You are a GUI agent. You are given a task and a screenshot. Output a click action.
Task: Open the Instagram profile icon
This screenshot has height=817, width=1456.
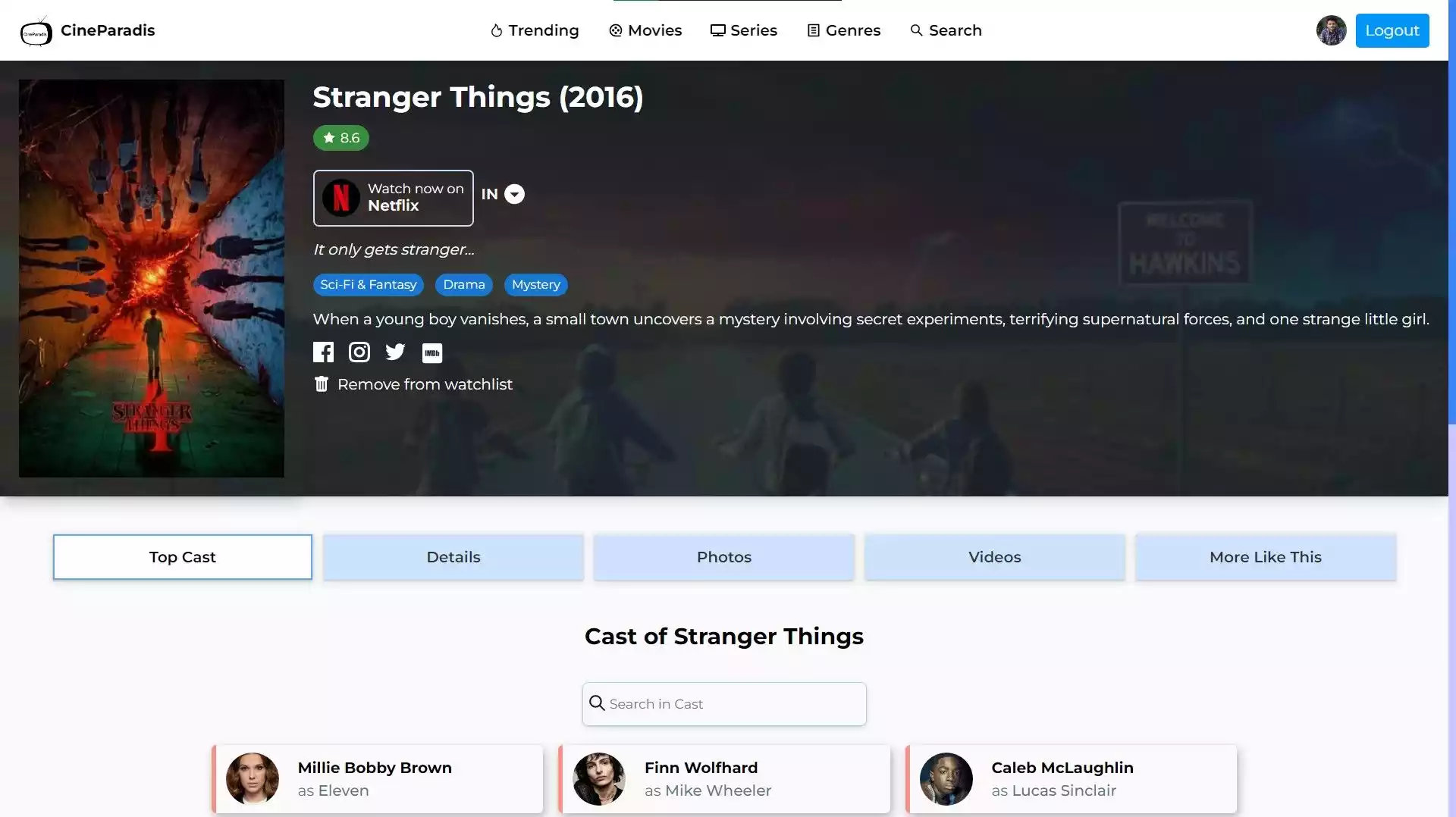[359, 352]
